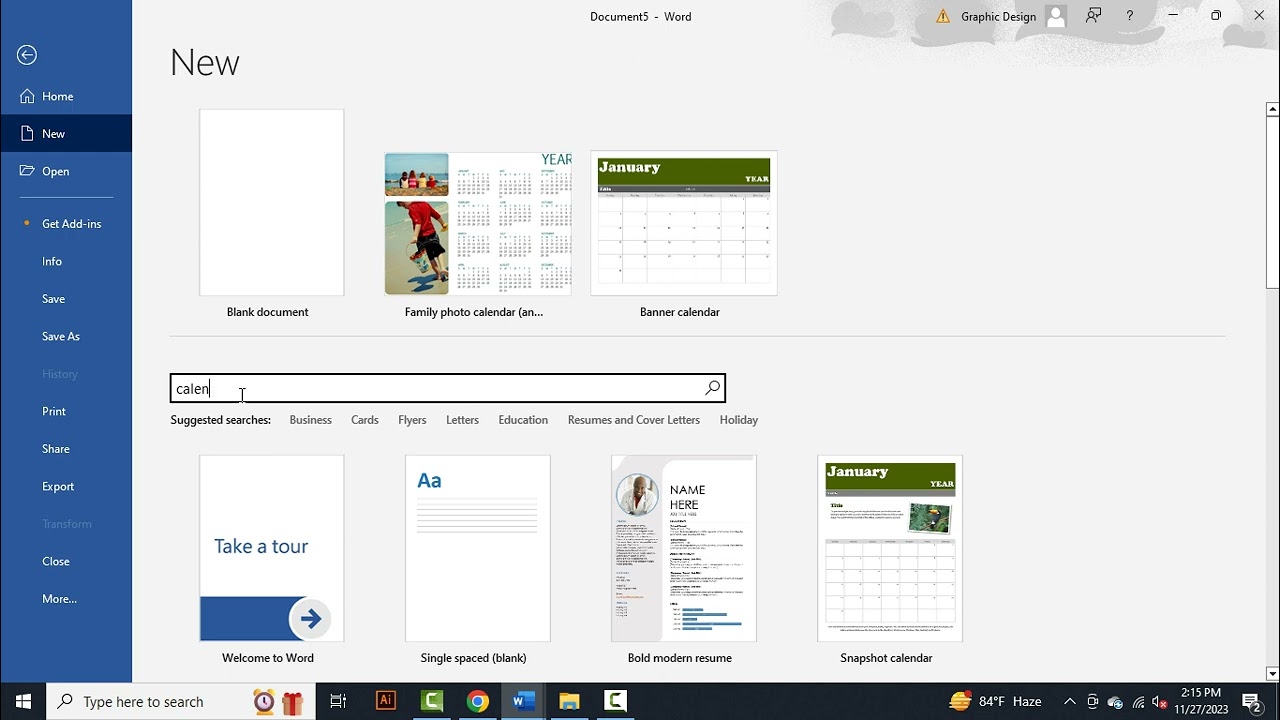Viewport: 1280px width, 720px height.
Task: Click the vertical scrollbar thumb
Action: (x=1272, y=203)
